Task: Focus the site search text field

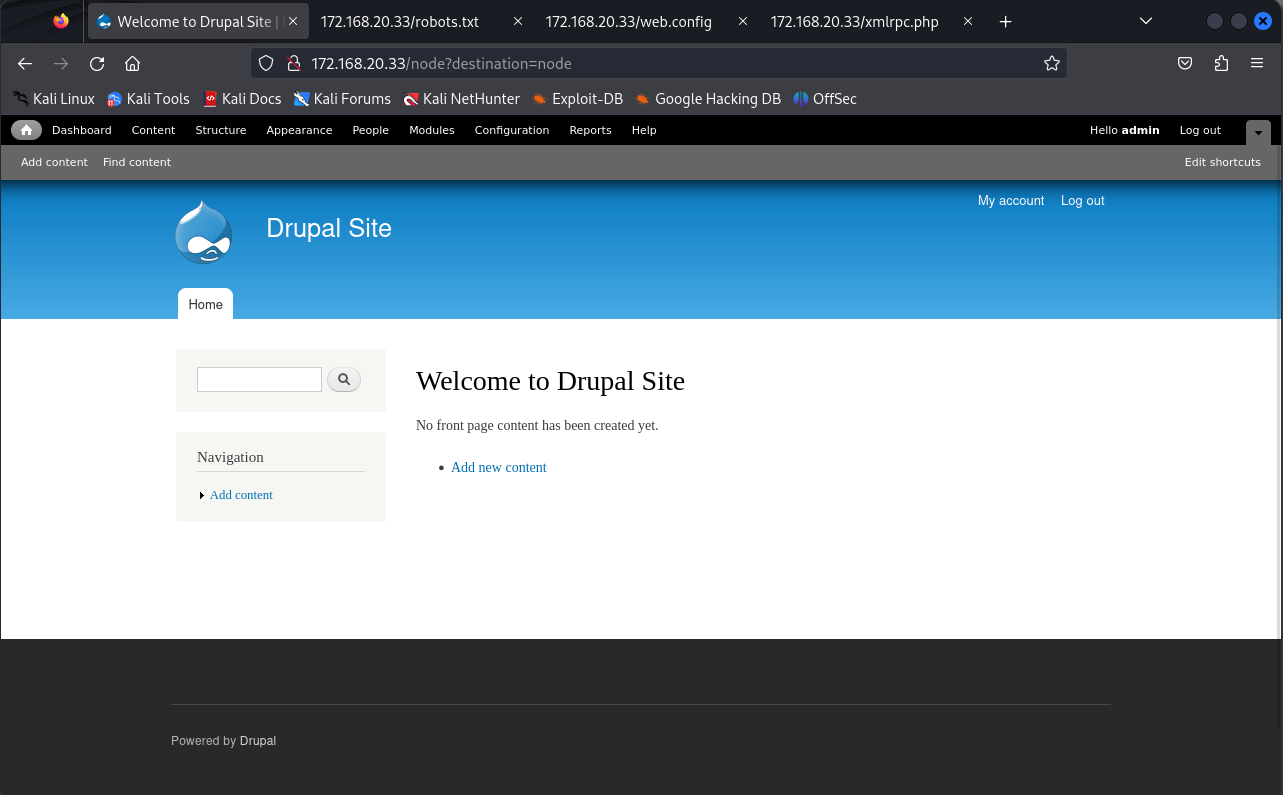Action: [259, 380]
